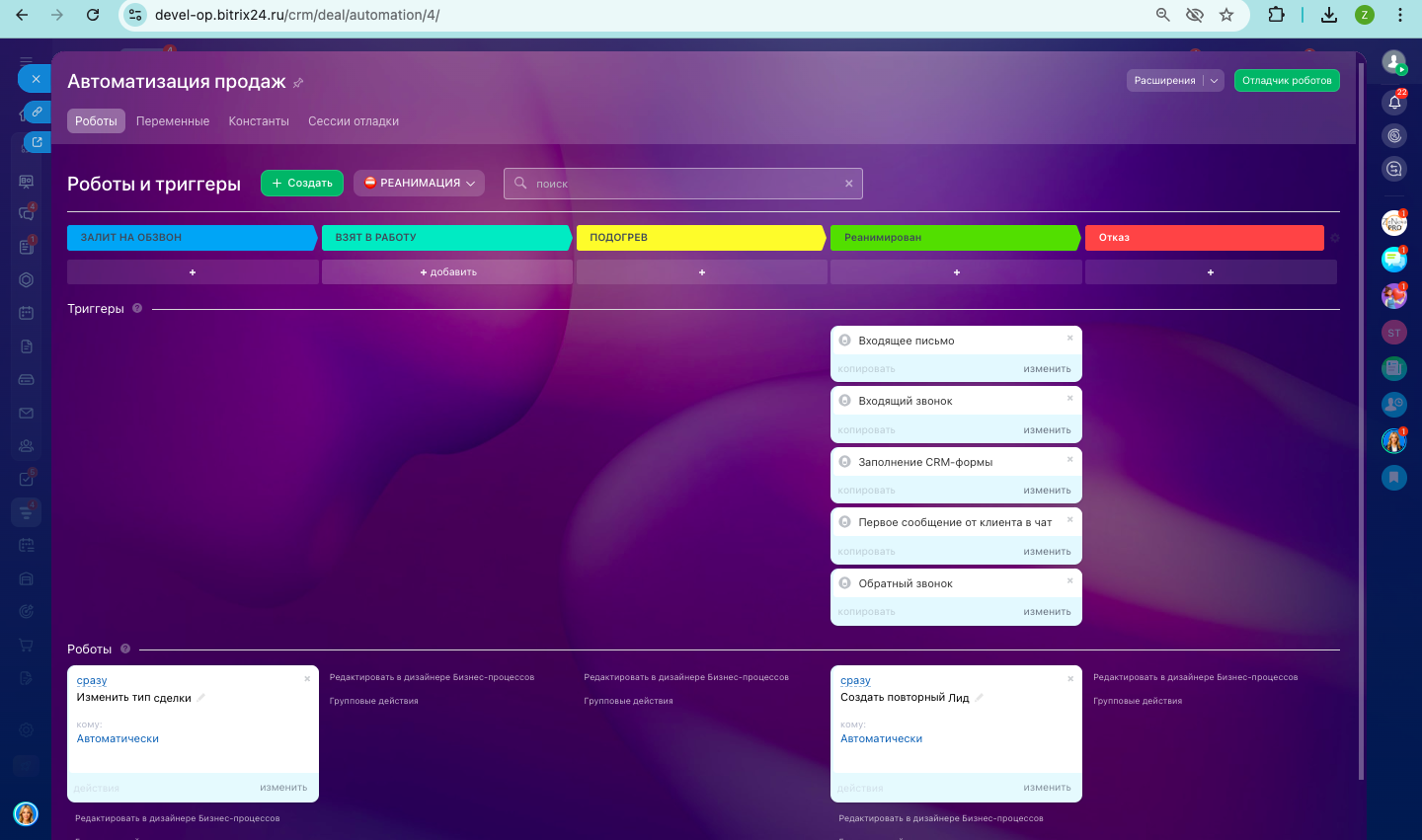Edit Создать повторный Лид name pencil icon

click(980, 698)
